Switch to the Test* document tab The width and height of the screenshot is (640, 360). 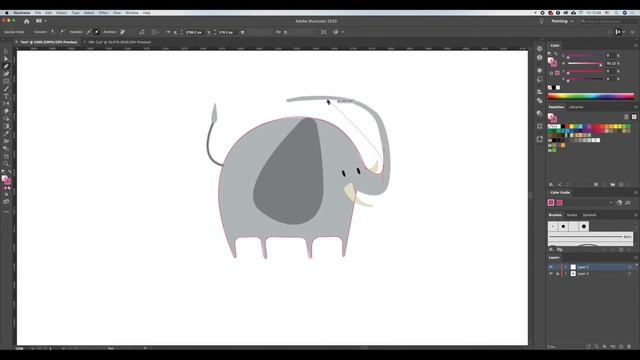tap(49, 42)
